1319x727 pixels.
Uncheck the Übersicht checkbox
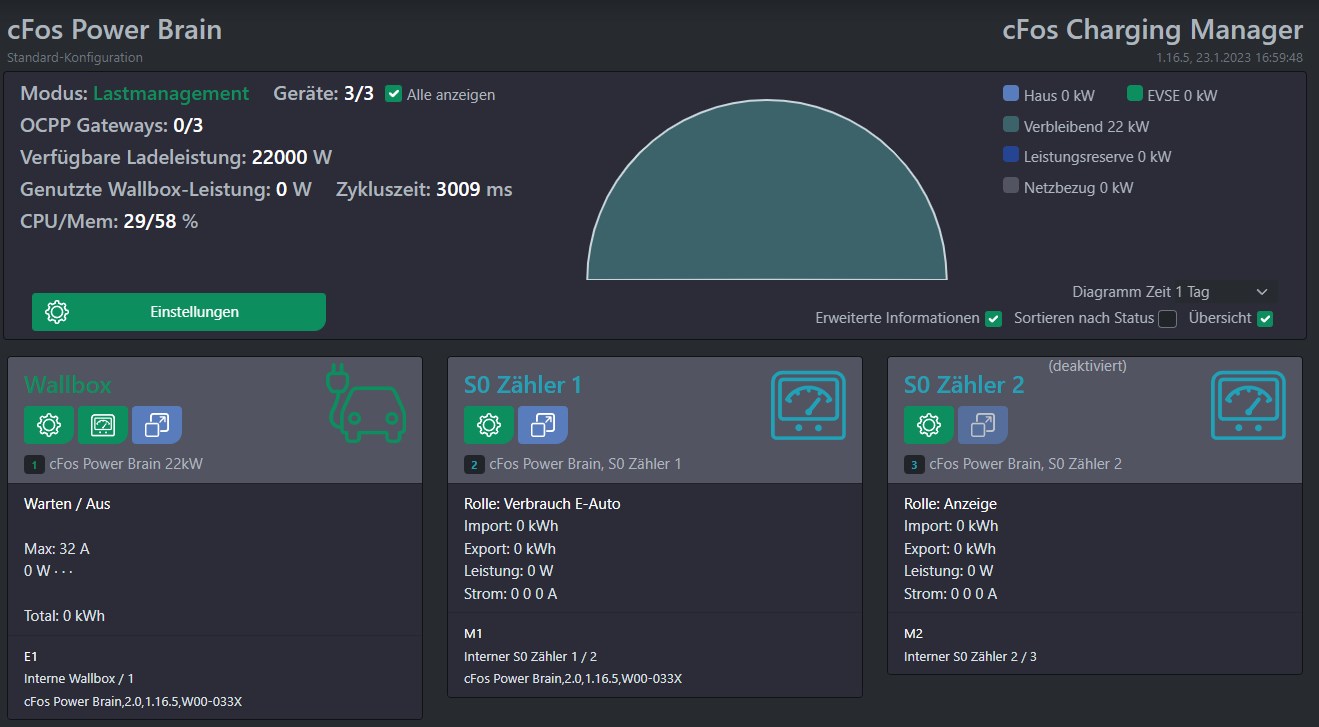coord(1265,319)
